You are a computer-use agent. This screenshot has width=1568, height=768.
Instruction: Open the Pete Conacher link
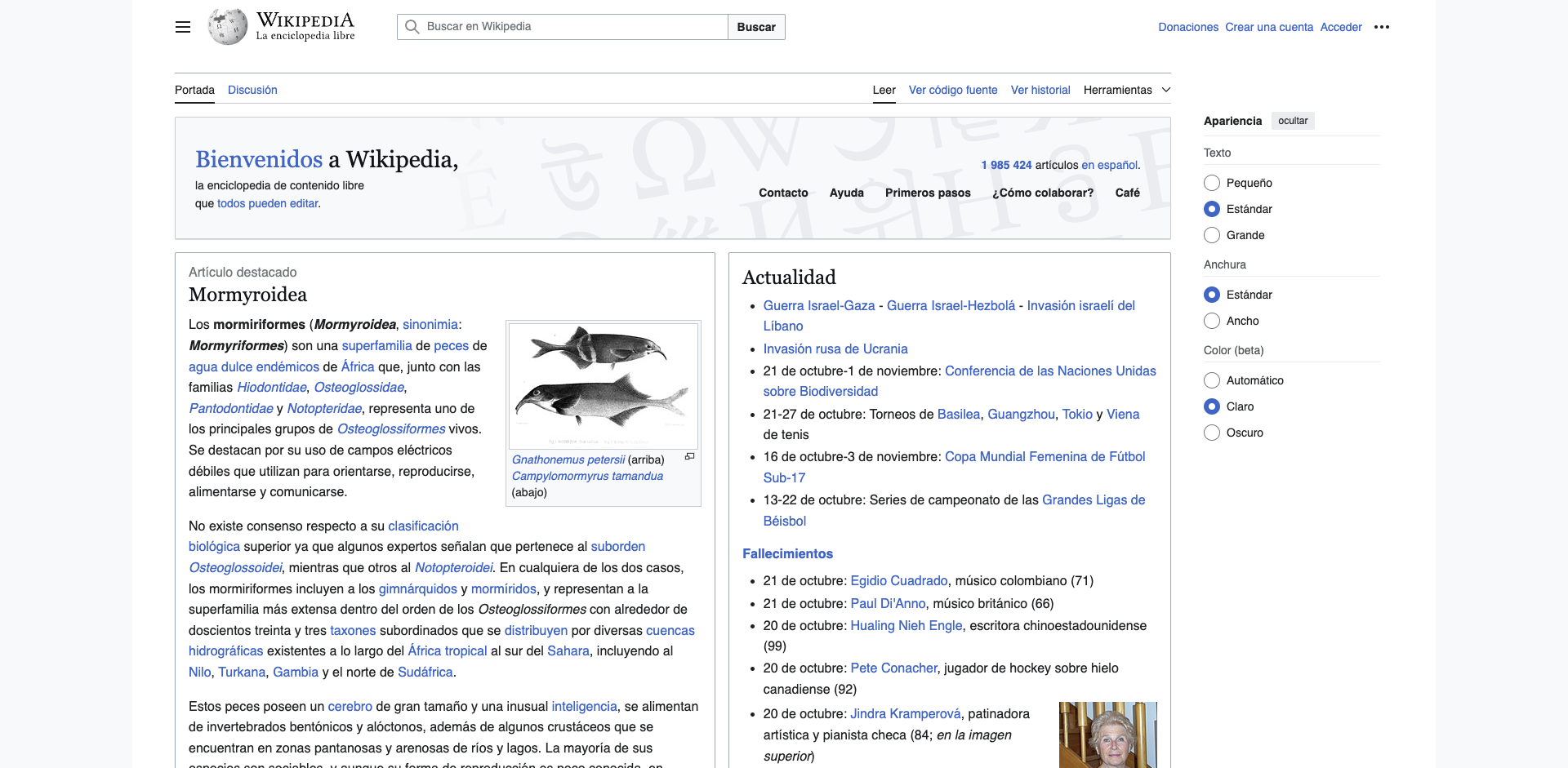(x=894, y=668)
